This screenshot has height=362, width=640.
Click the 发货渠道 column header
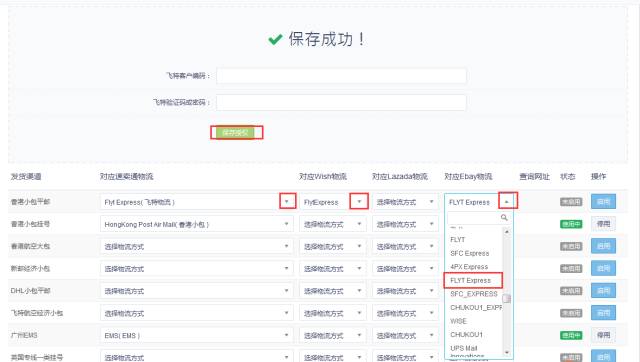(x=26, y=177)
